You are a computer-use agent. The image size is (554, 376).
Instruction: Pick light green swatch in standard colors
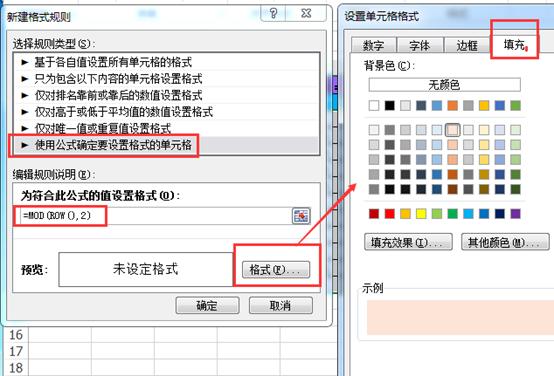(x=437, y=214)
